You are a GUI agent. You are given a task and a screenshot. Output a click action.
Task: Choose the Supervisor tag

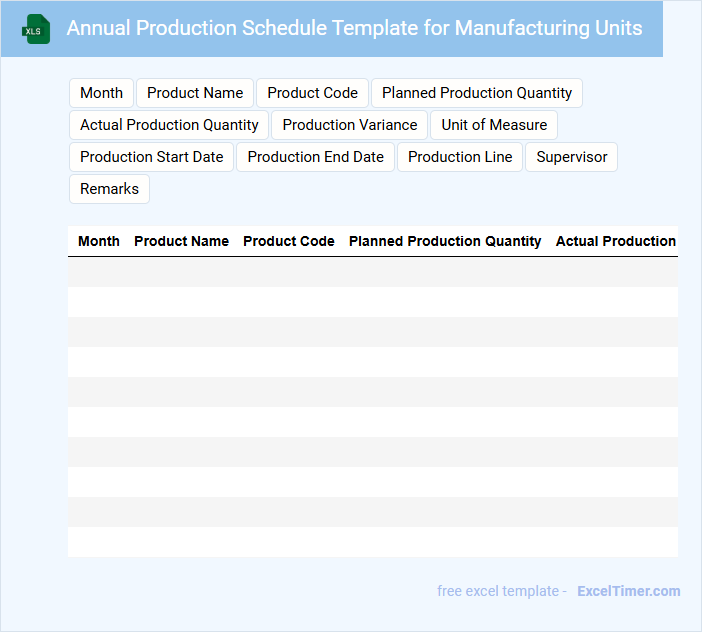(572, 157)
